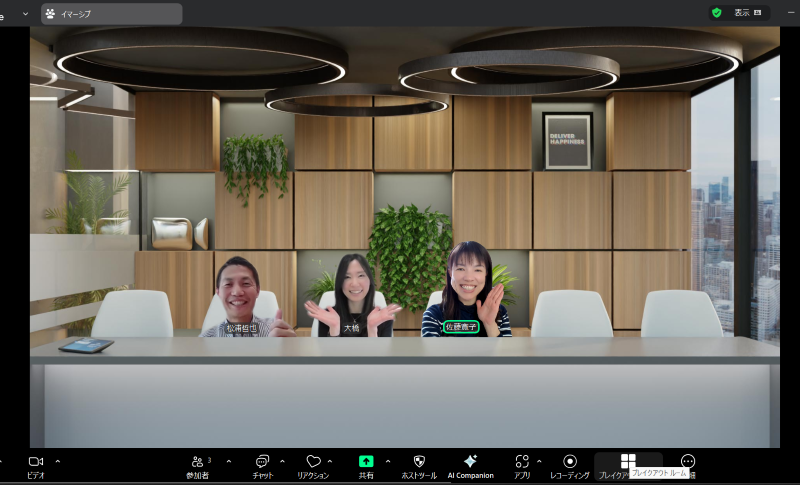The width and height of the screenshot is (800, 485).
Task: Open AI Companion sparkle icon
Action: (470, 461)
